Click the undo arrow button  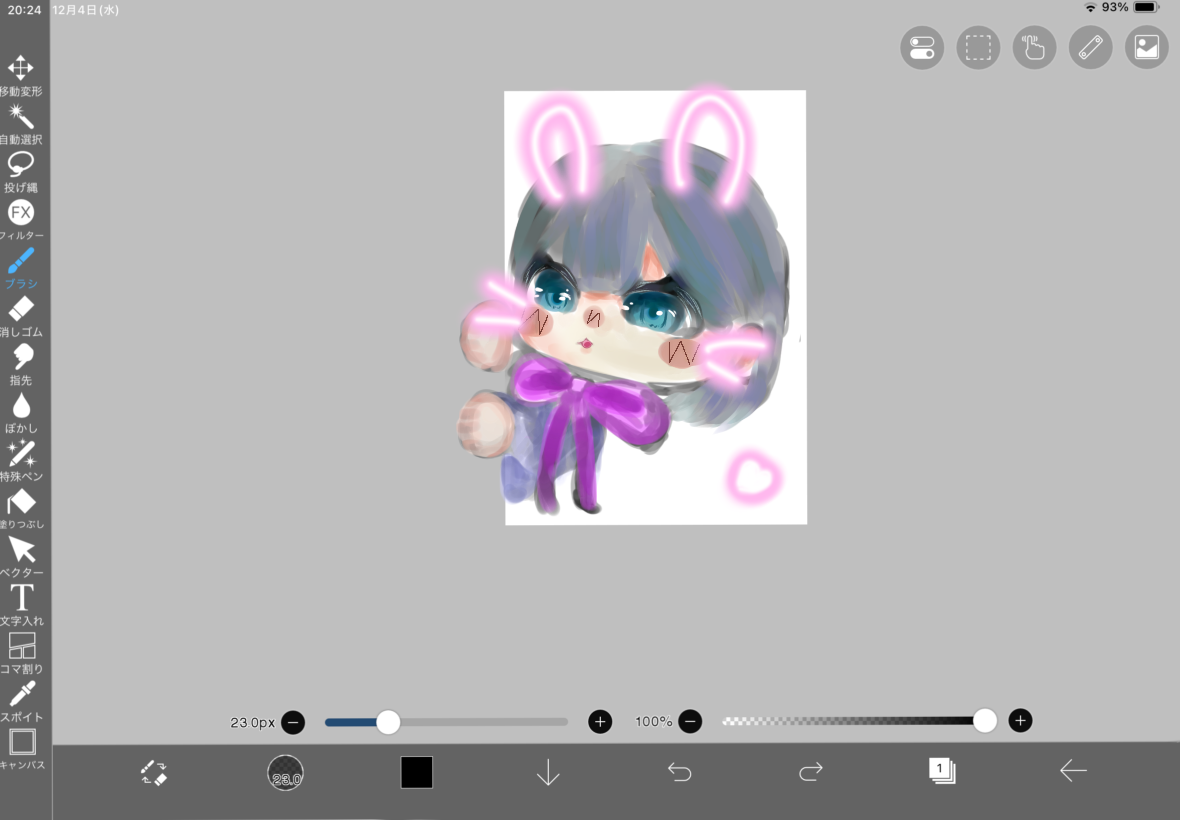[x=679, y=772]
